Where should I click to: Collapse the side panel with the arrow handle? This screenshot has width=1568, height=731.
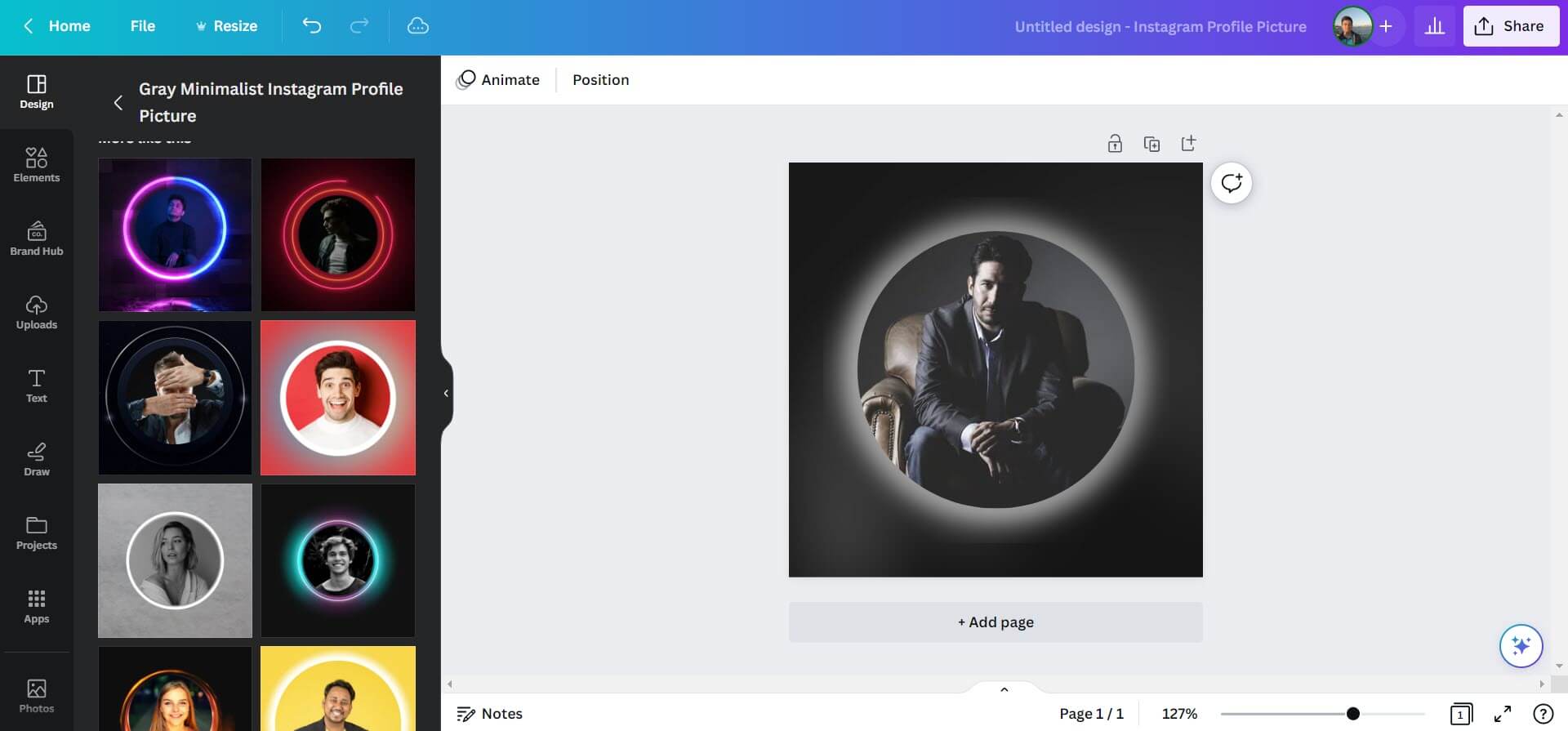(446, 393)
